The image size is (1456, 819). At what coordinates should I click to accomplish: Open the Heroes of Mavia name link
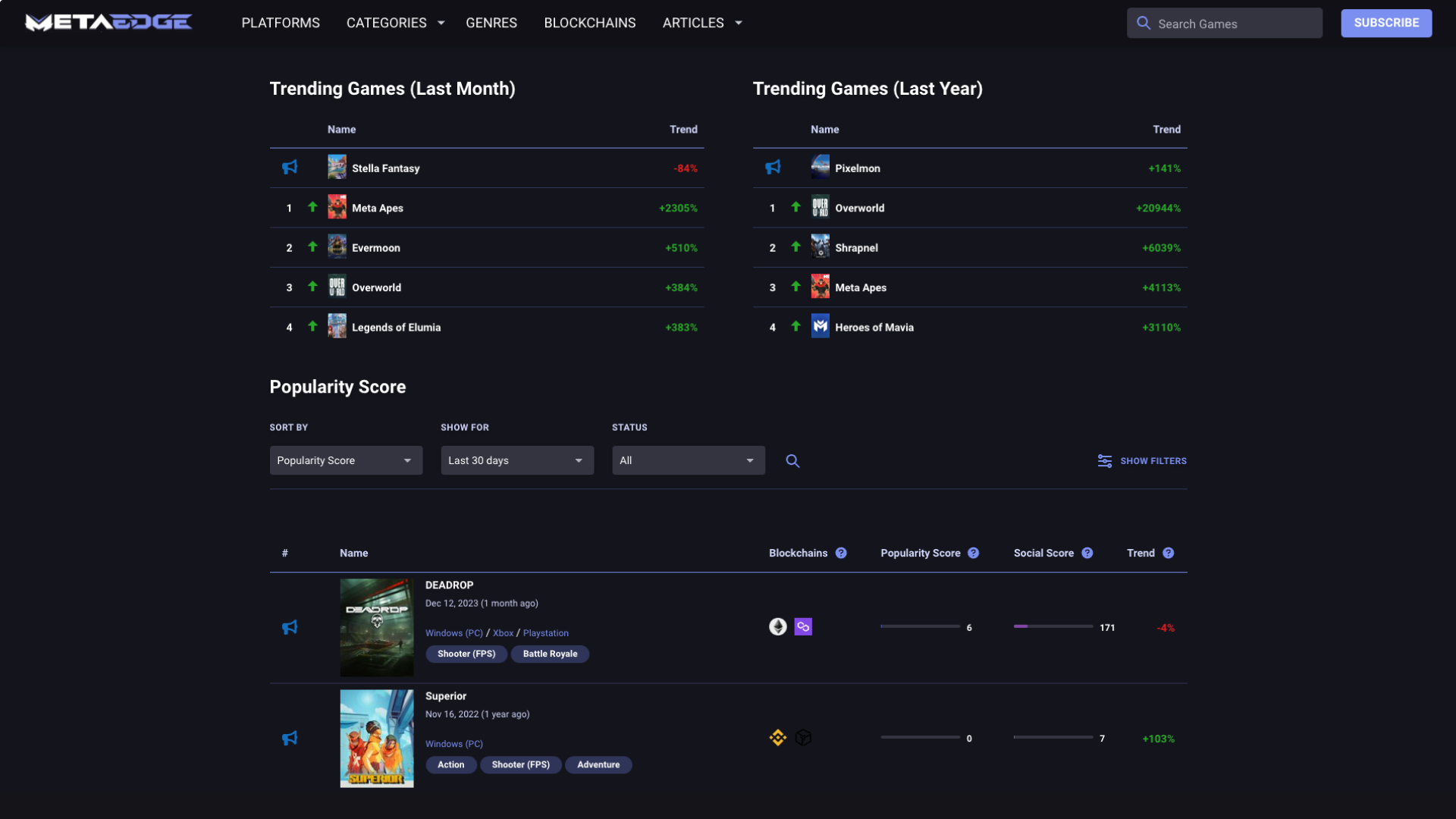[874, 327]
